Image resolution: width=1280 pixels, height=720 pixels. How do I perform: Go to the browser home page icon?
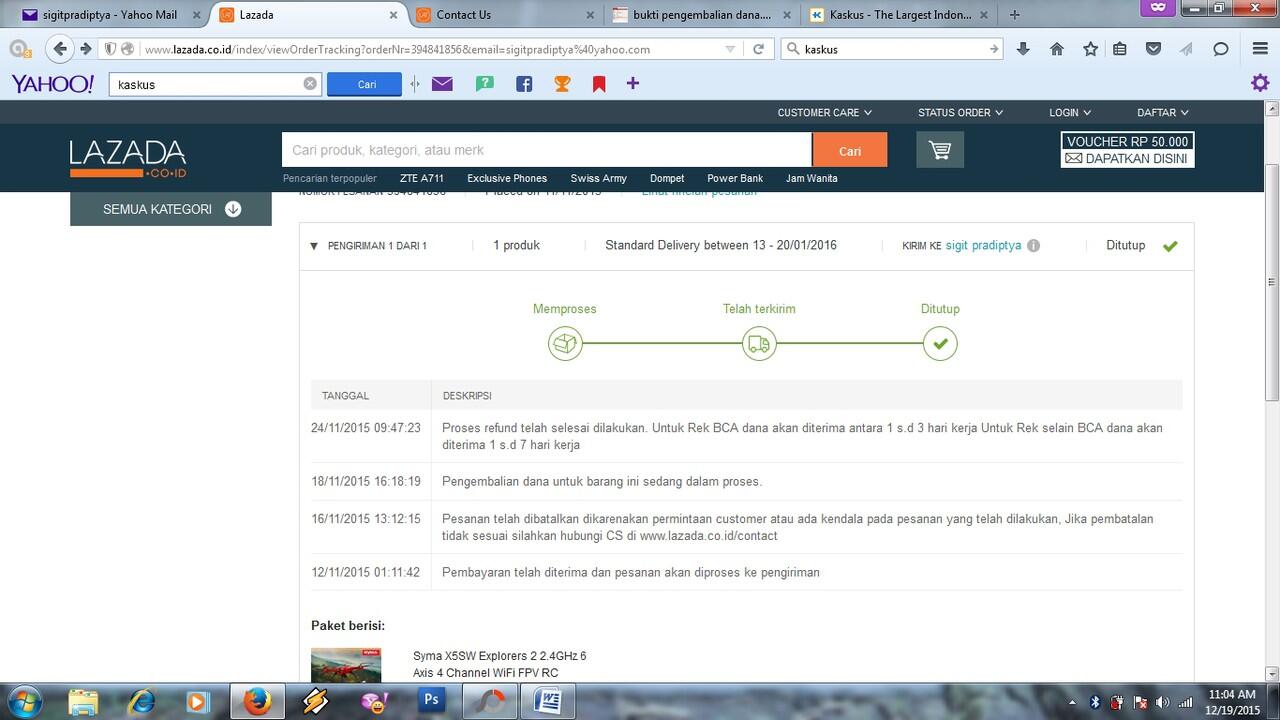click(x=1057, y=48)
